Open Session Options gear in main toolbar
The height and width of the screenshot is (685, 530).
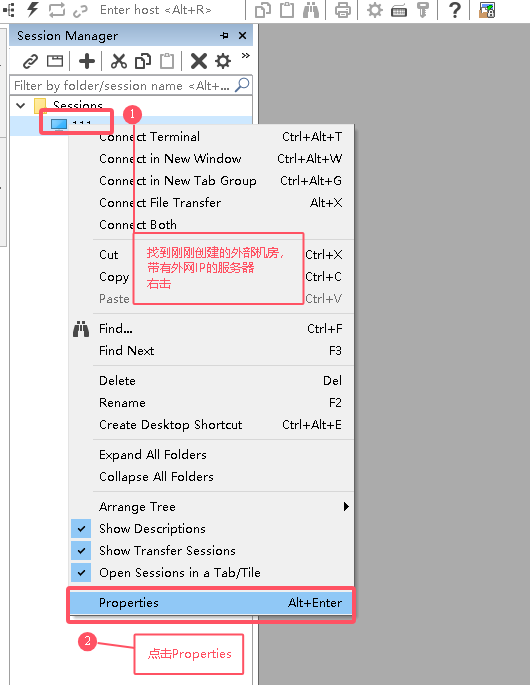pyautogui.click(x=374, y=10)
